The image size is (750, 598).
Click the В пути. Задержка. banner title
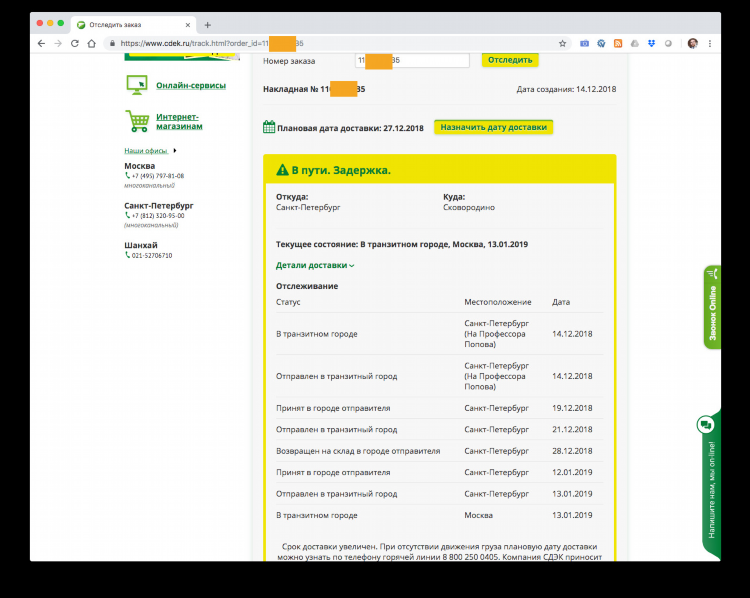pyautogui.click(x=341, y=170)
